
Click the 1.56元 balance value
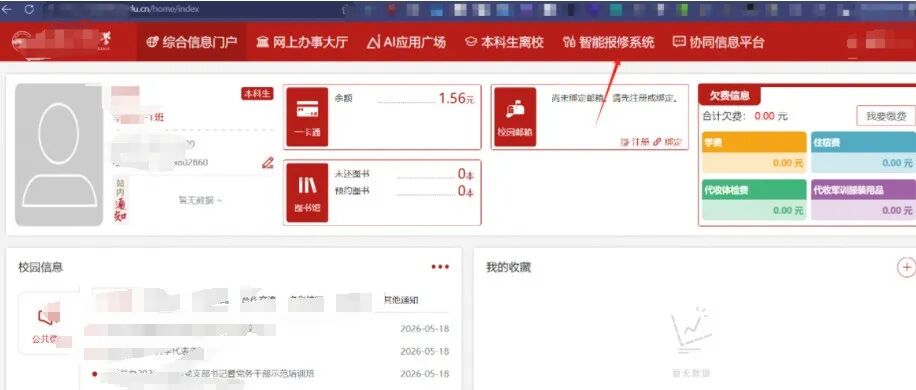456,98
